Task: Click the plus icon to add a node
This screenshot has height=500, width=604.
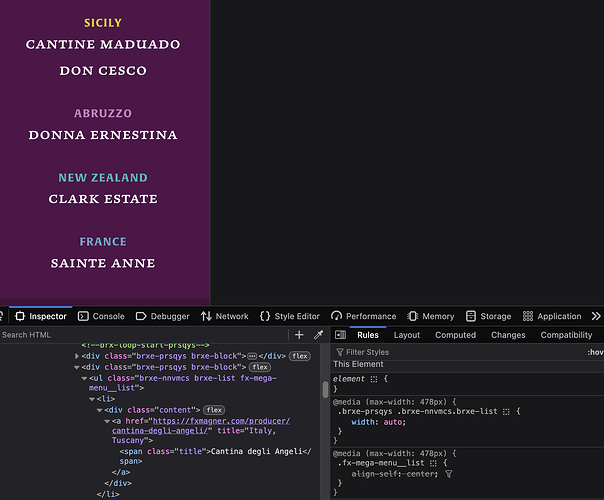Action: [x=298, y=335]
